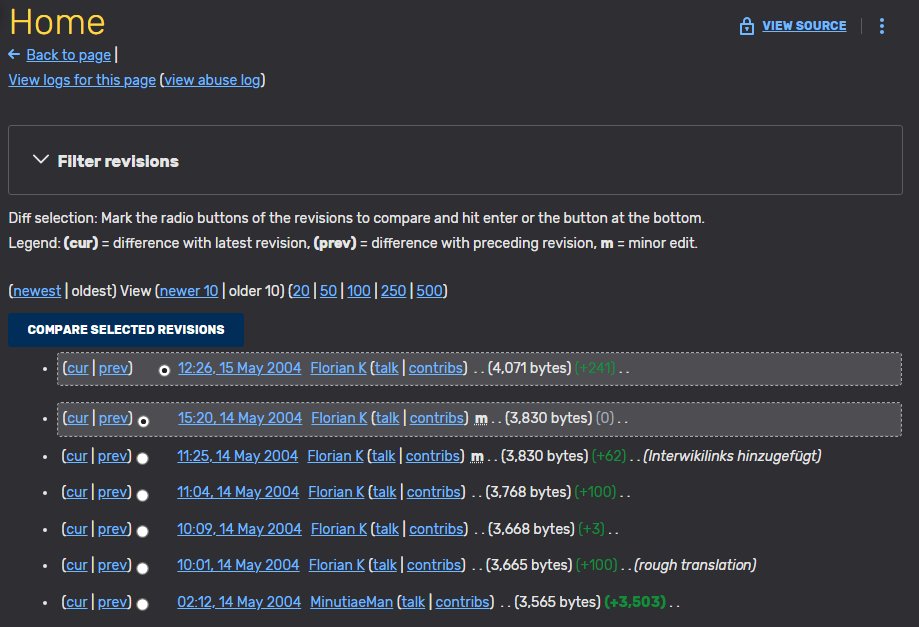Viewport: 919px width, 627px height.
Task: Open the 11:04, 14 May 2004 revision
Action: [238, 492]
